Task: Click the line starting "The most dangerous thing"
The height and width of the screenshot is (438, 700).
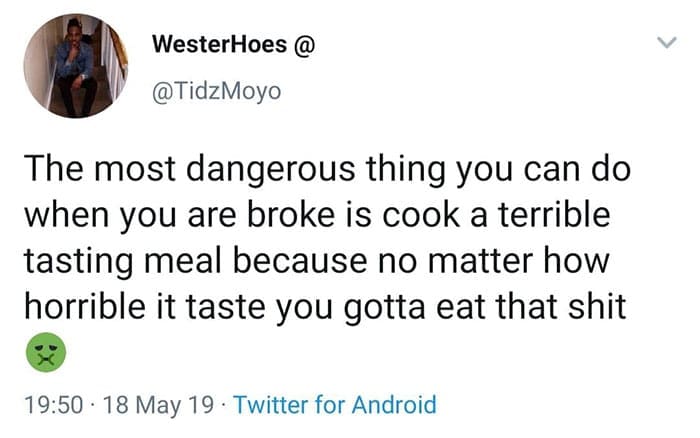Action: [326, 170]
